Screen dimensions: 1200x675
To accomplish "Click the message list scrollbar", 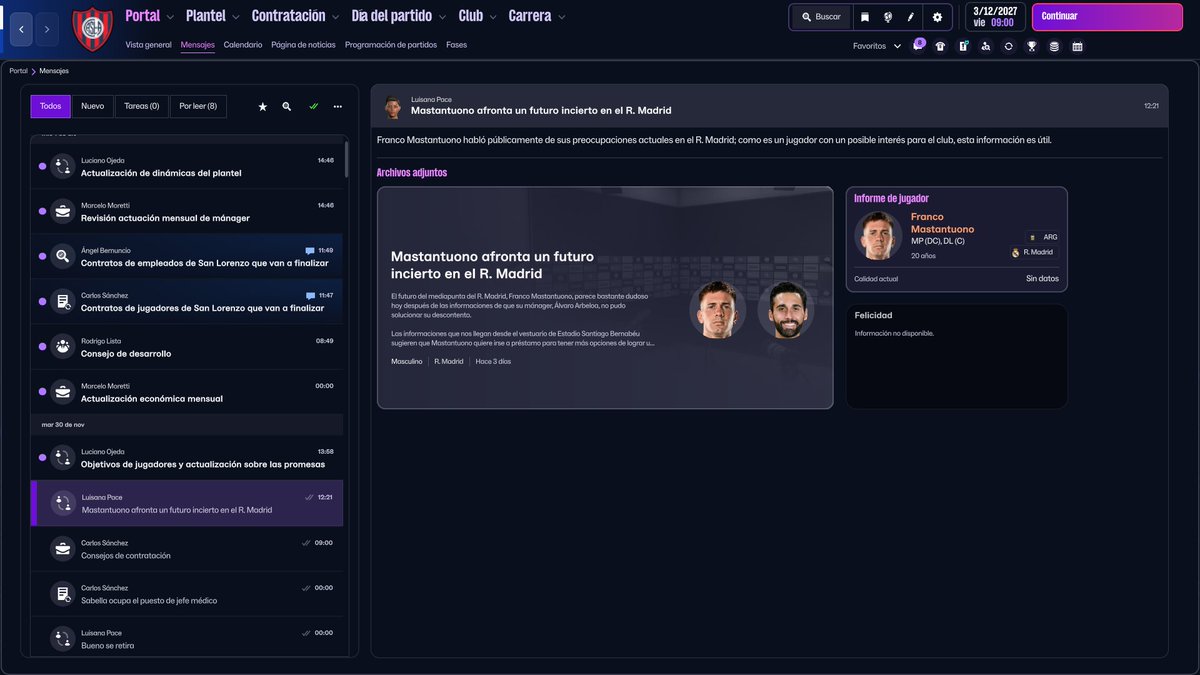I will point(347,160).
